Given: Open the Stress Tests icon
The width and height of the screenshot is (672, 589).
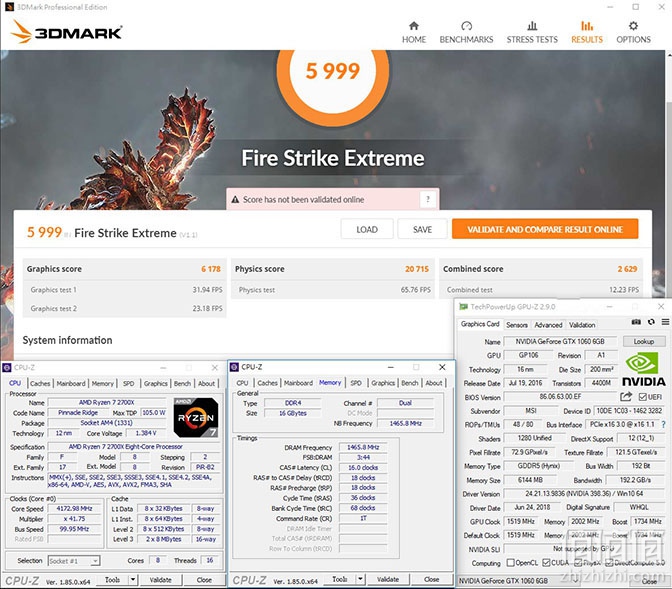Looking at the screenshot, I should [532, 26].
